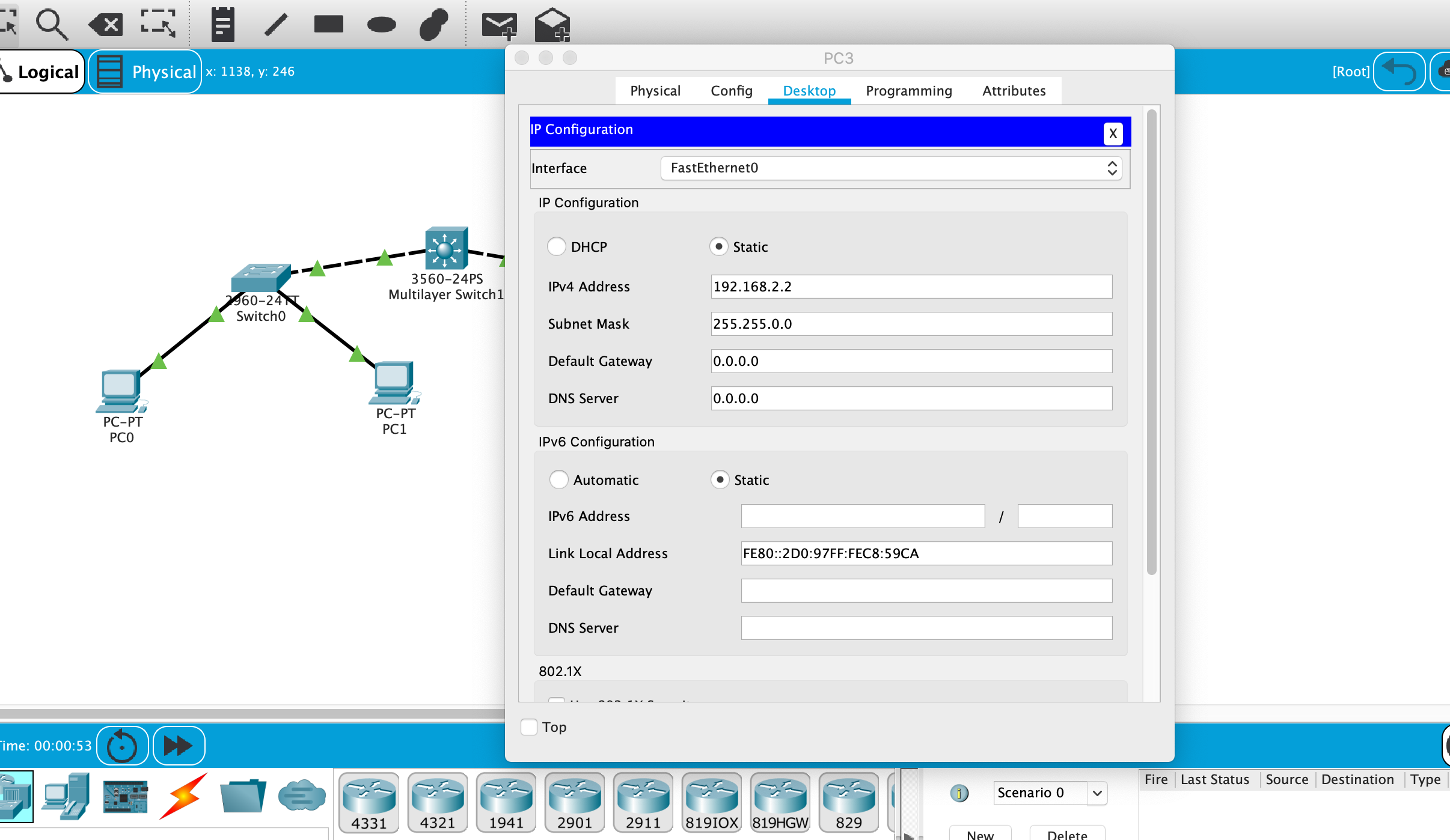The width and height of the screenshot is (1450, 840).
Task: Click the Power Cycle Devices button
Action: point(122,746)
